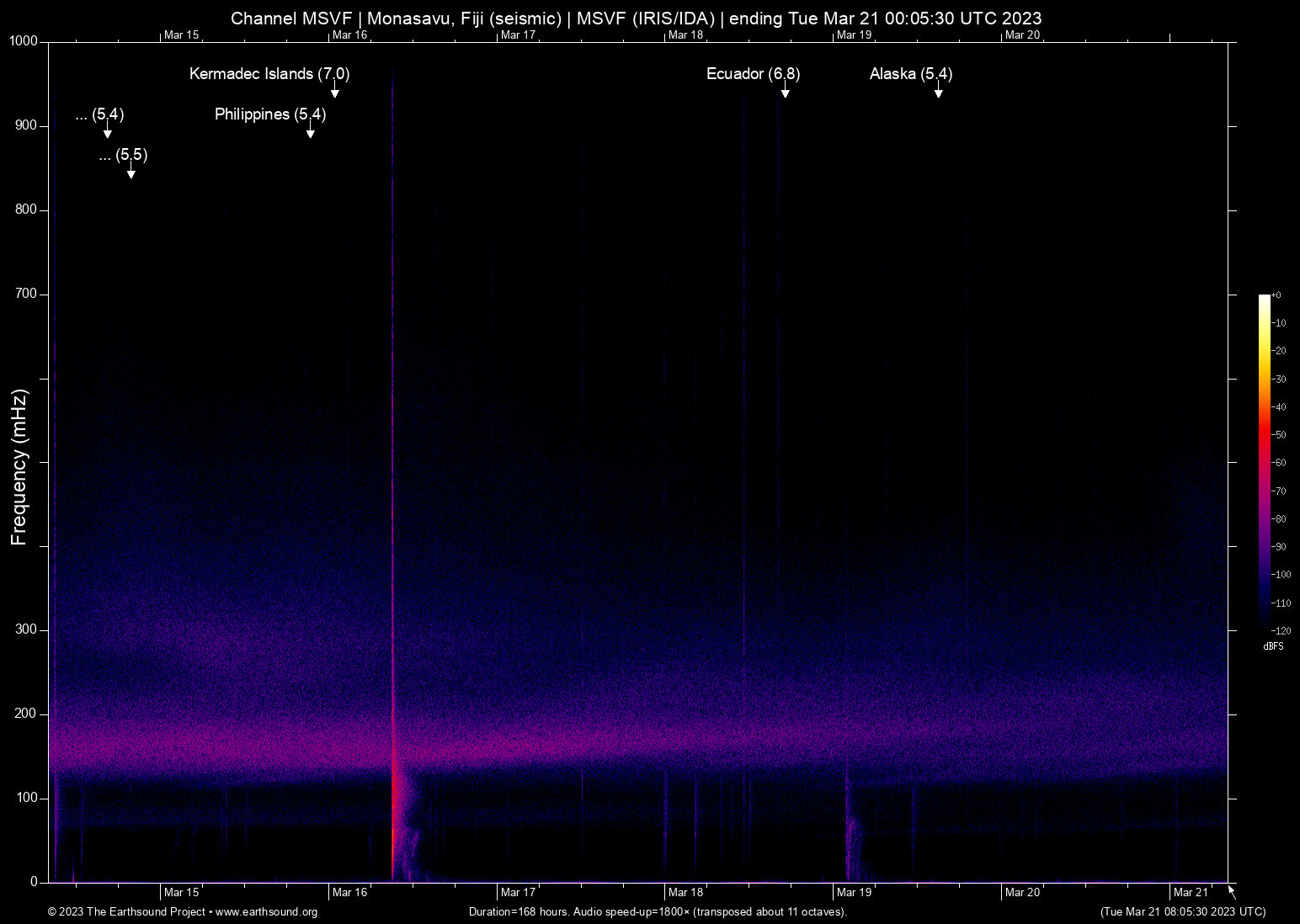Click the '+0' value on the color scale

point(1276,295)
